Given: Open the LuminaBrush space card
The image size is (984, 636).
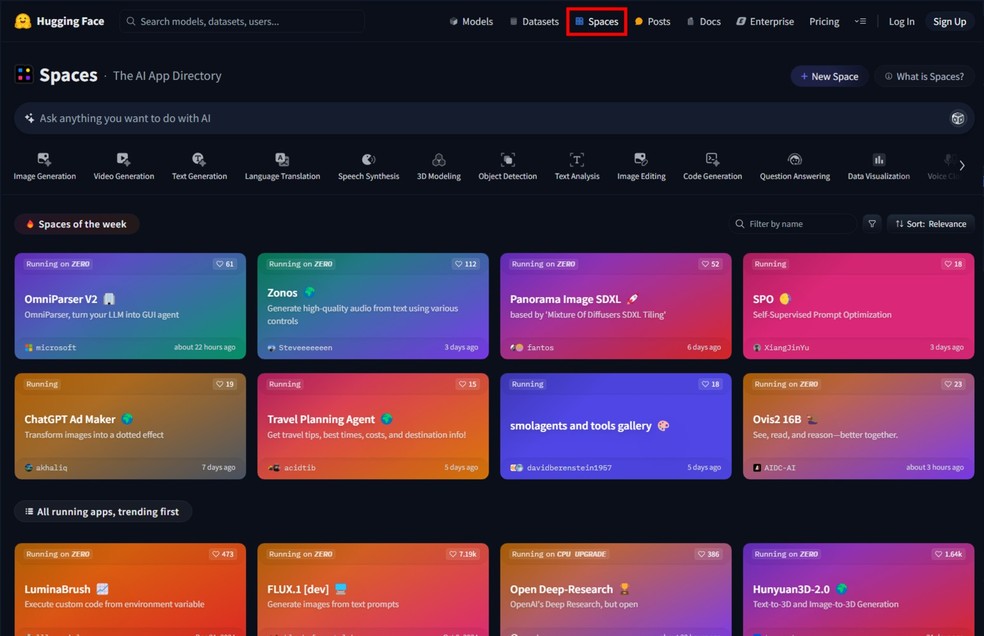Looking at the screenshot, I should (131, 590).
